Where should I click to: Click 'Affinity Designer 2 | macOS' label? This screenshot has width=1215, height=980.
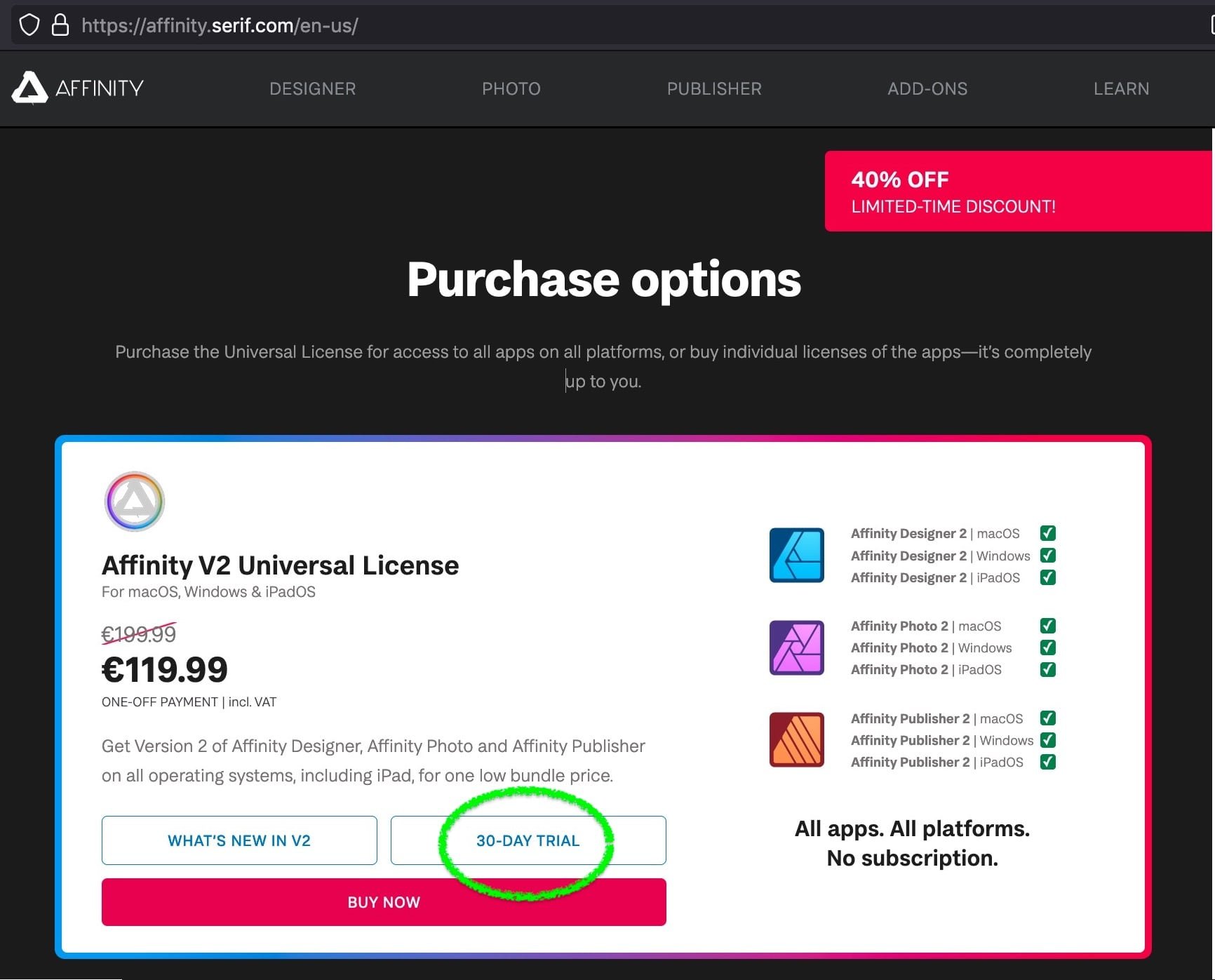tap(935, 533)
